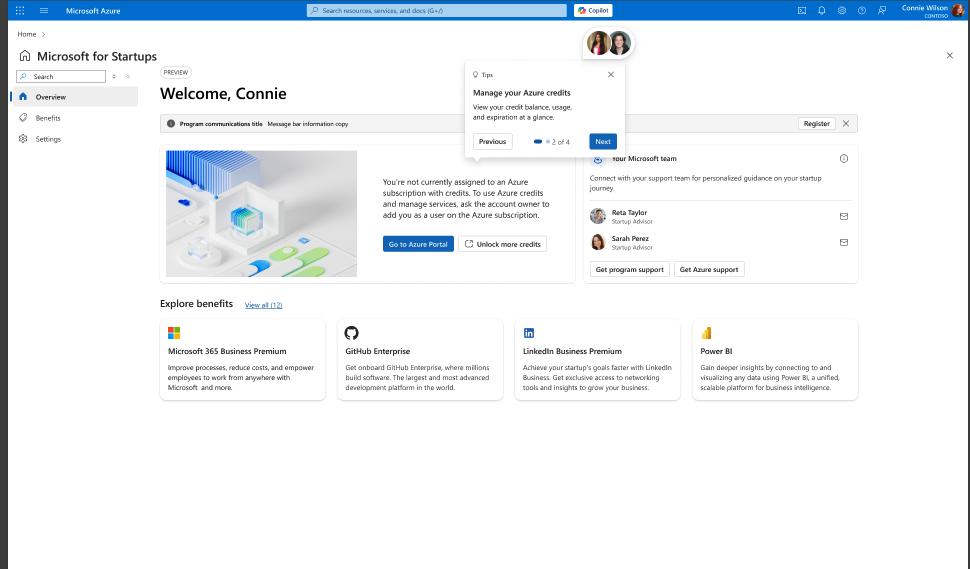Expand or collapse sidebar menu groups icon
Screen dimensions: 970x569
[114, 77]
